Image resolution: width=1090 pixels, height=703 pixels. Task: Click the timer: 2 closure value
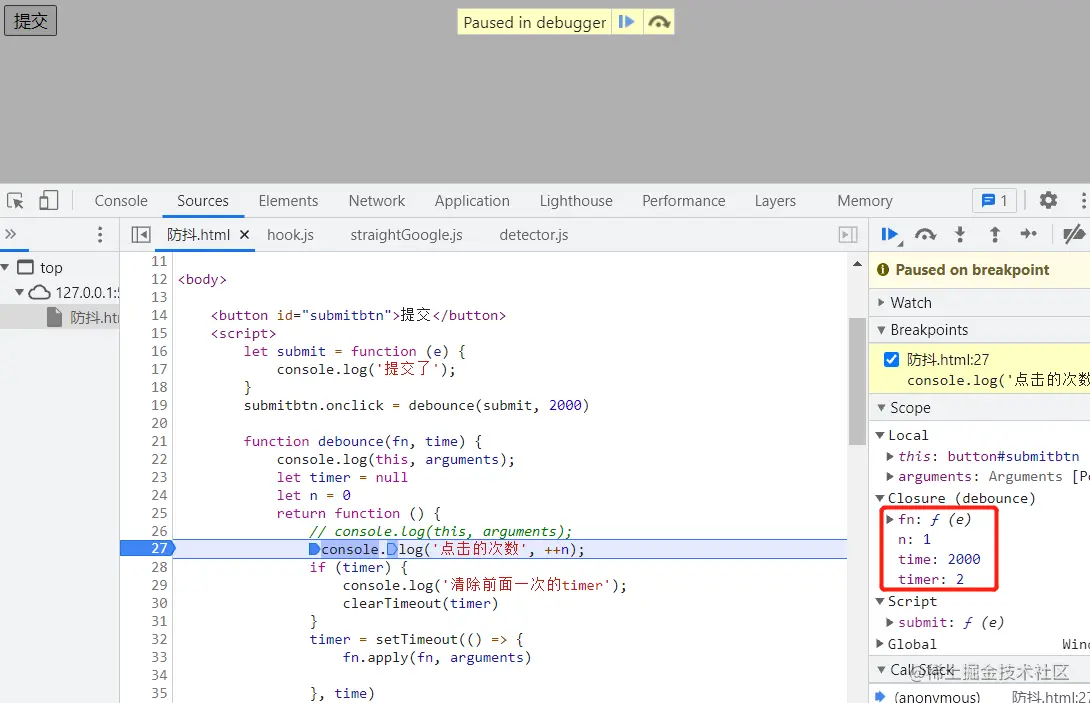click(x=930, y=579)
